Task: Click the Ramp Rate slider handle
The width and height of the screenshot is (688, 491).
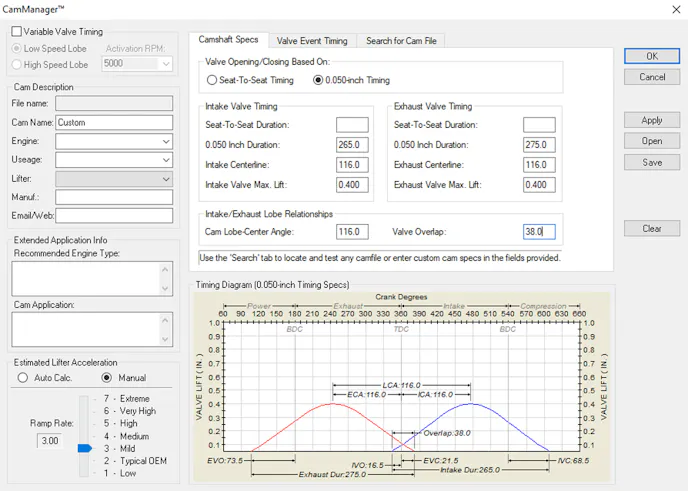Action: (85, 448)
